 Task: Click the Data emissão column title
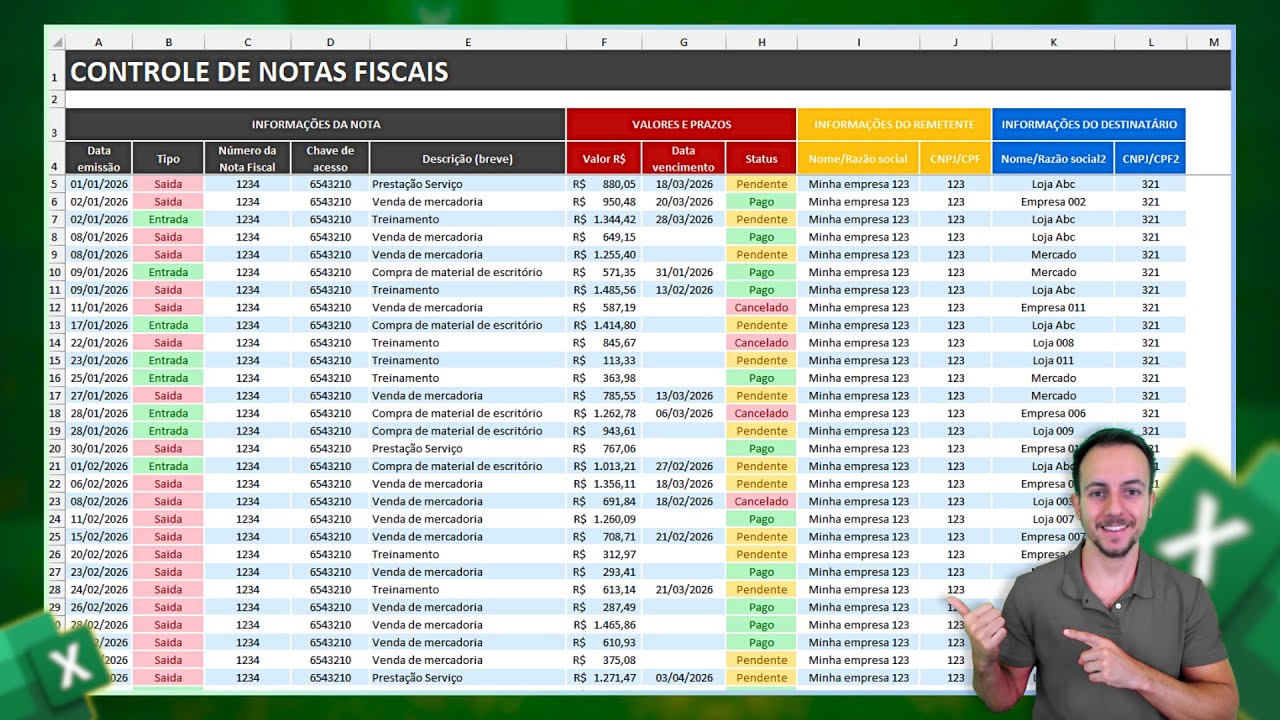[x=99, y=159]
